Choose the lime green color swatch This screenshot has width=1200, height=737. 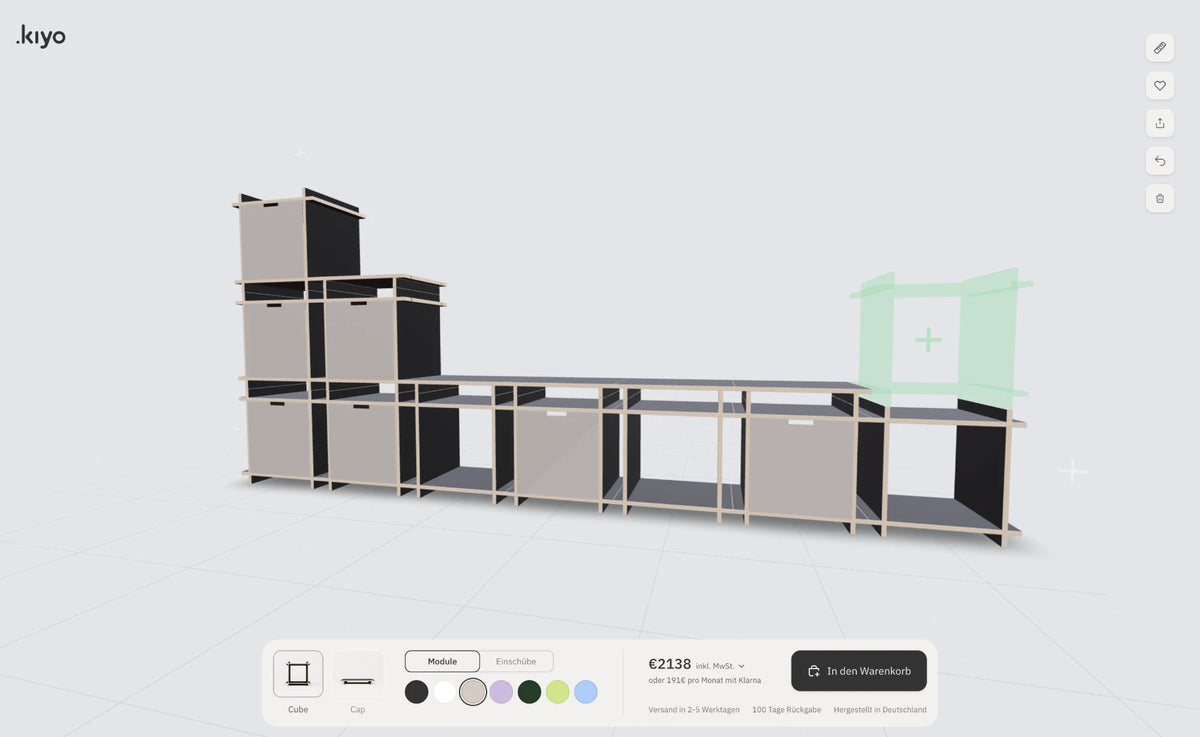point(557,692)
